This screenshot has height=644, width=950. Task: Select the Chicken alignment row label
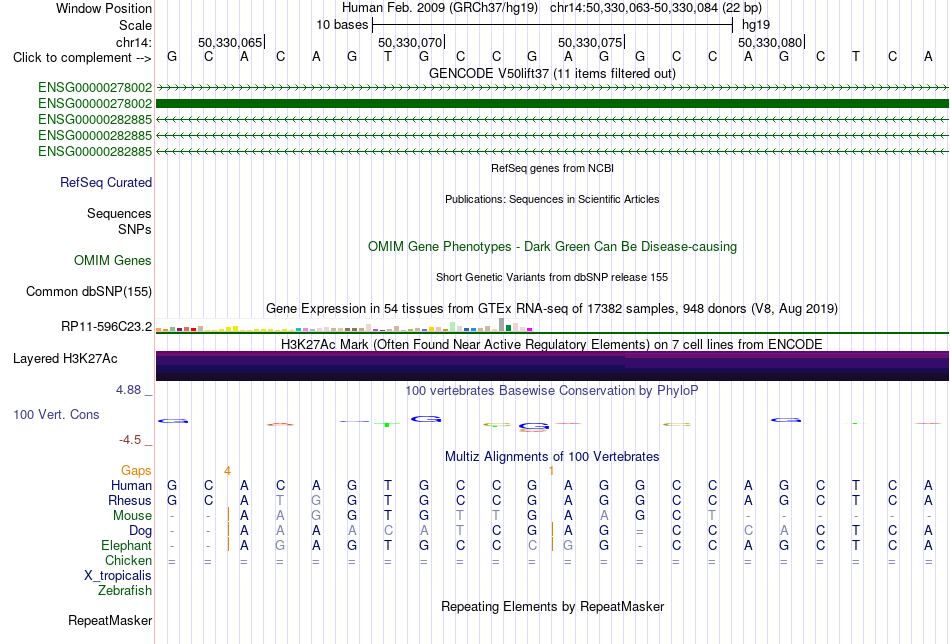coord(128,560)
